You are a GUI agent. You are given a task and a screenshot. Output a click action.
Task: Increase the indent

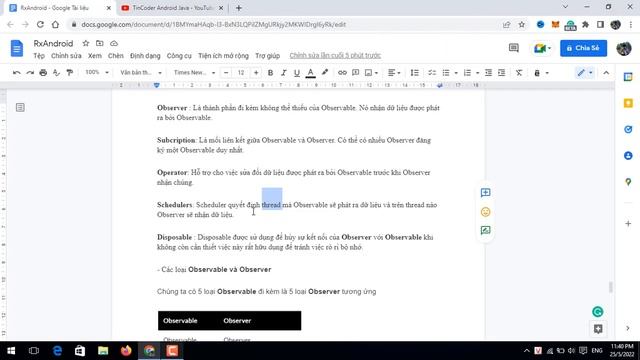pyautogui.click(x=502, y=73)
